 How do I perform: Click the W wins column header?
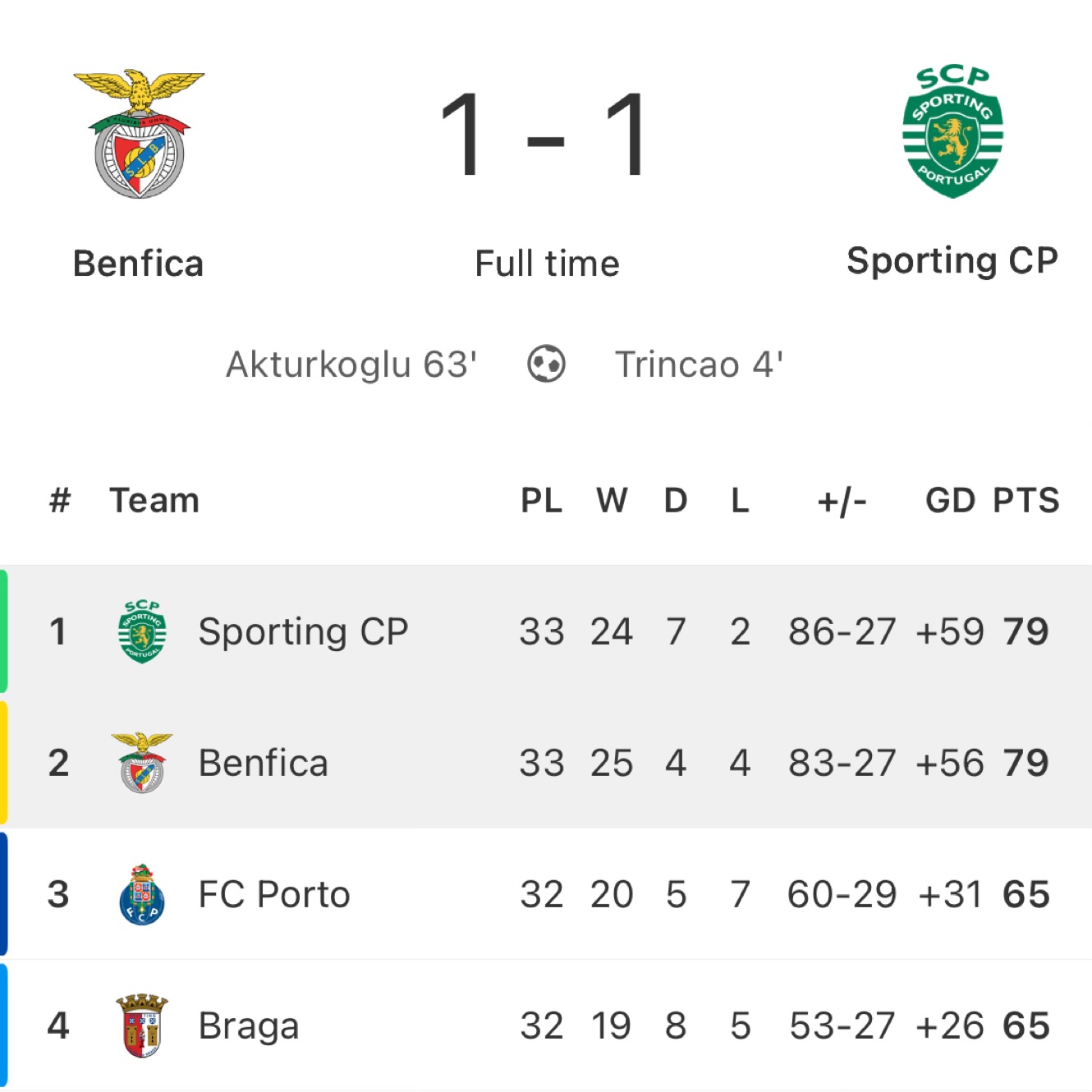point(612,500)
